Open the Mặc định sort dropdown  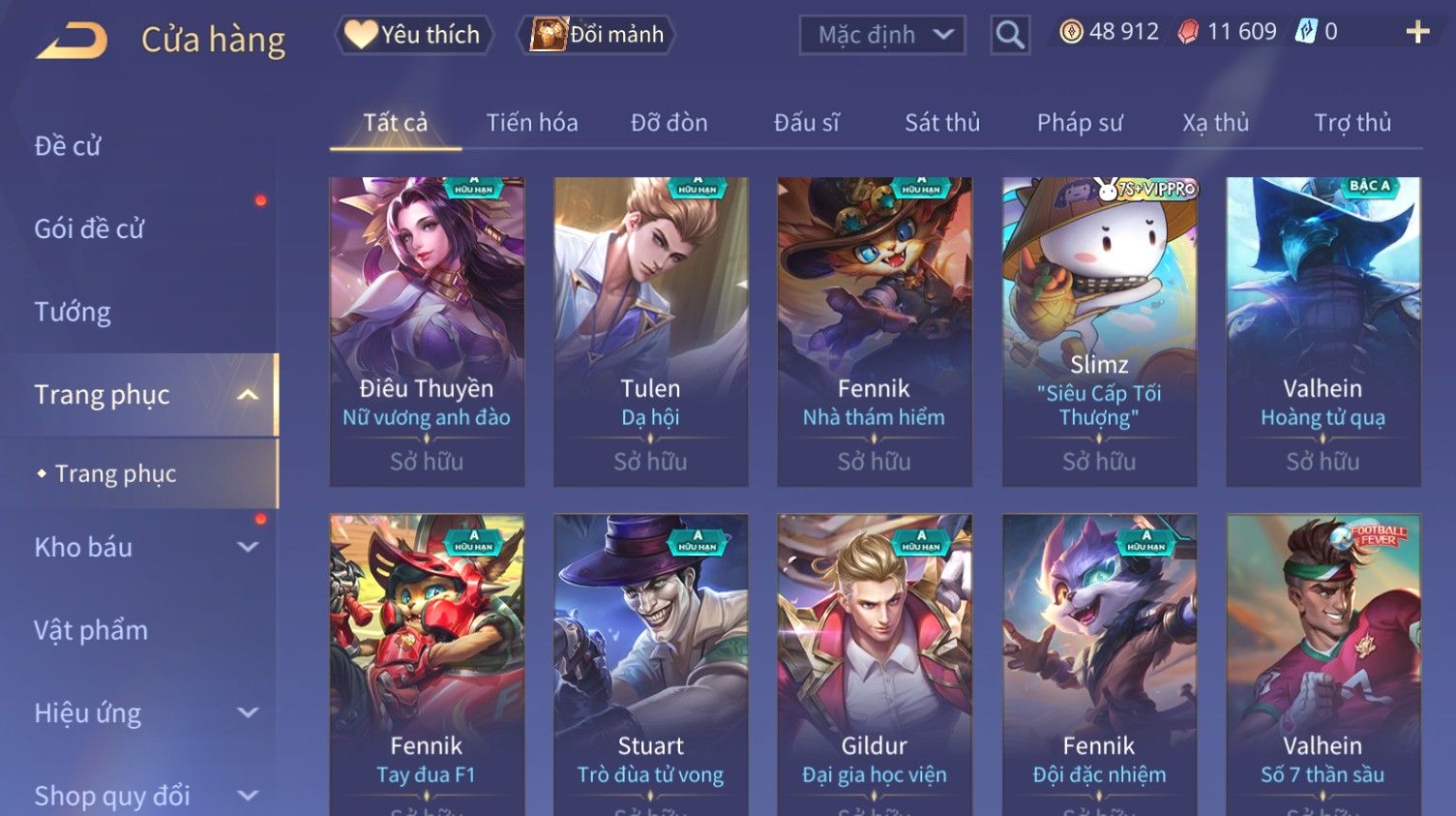[882, 35]
